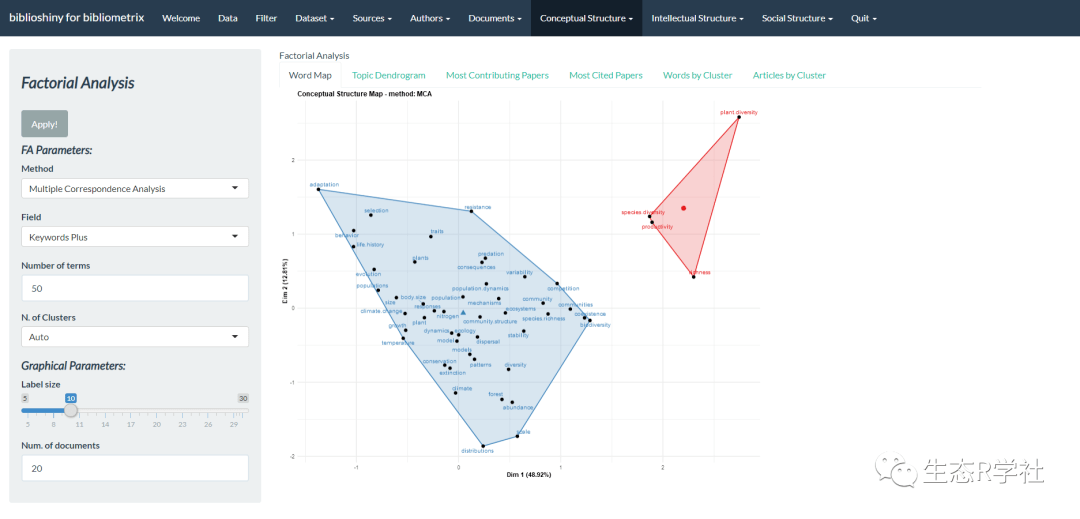The image size is (1080, 519).
Task: Open the Authors menu
Action: point(430,18)
